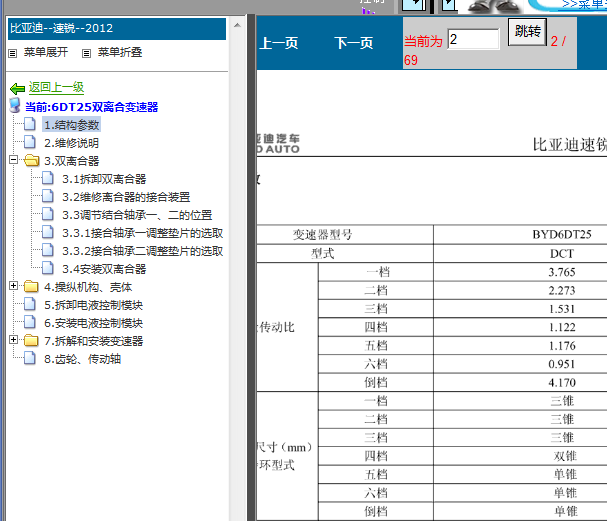Select the 当前:6DT25双离合变速器 heading

point(91,107)
